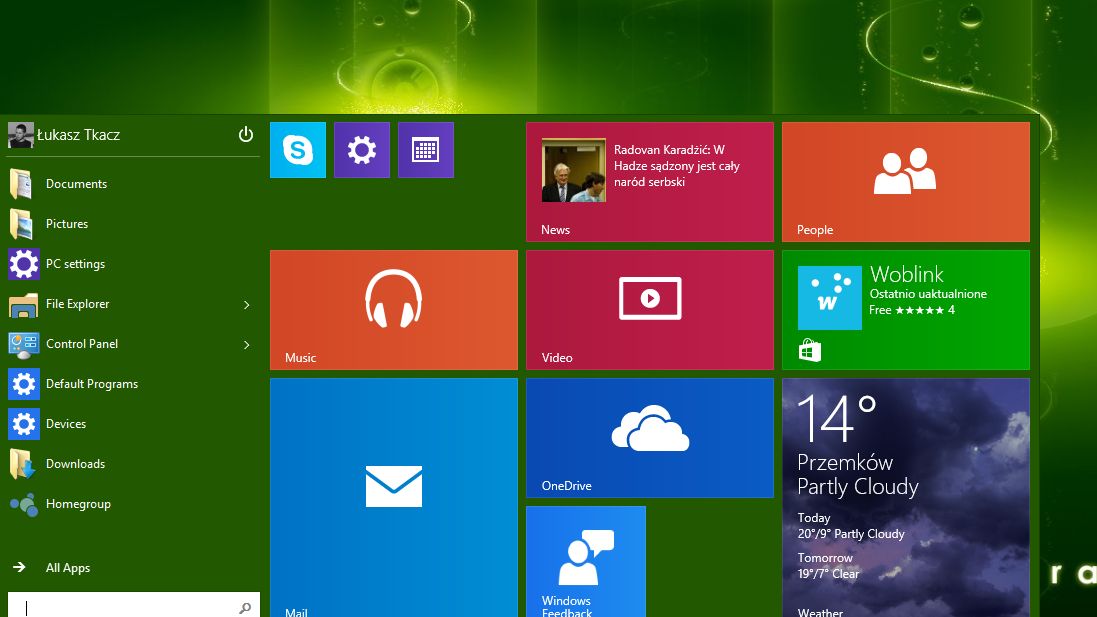The image size is (1097, 617).
Task: Click the Start menu search box
Action: 134,606
